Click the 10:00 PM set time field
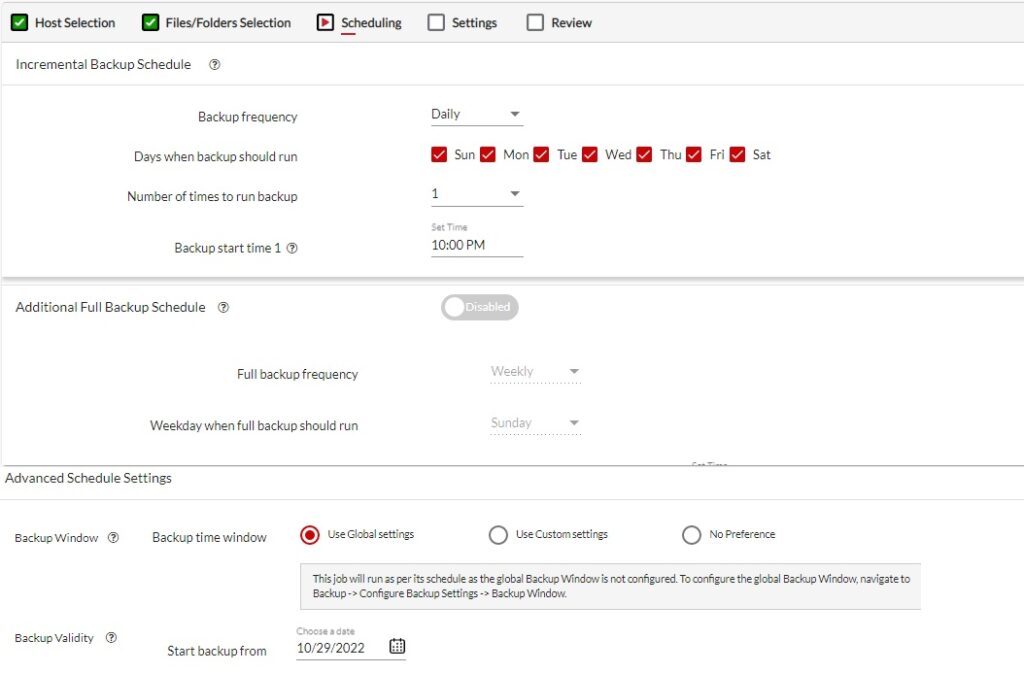Screen dimensions: 1024x673 coord(477,245)
